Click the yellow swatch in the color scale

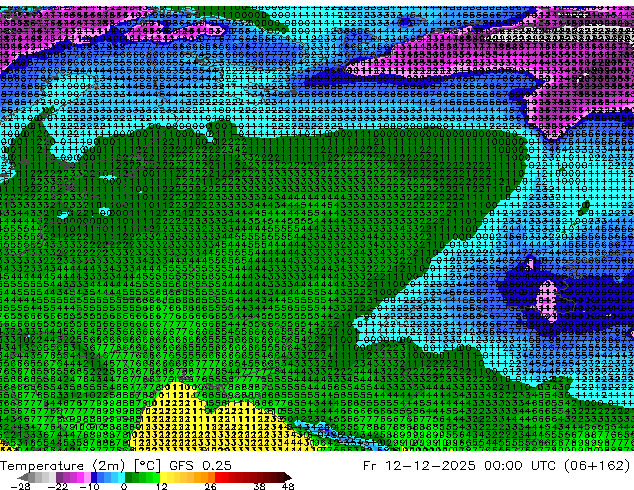coord(163,477)
